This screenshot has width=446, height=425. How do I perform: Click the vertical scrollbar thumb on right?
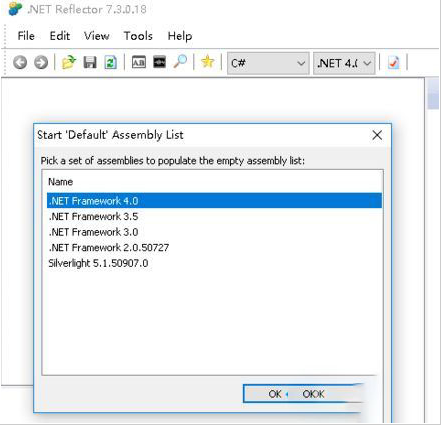coord(433,93)
